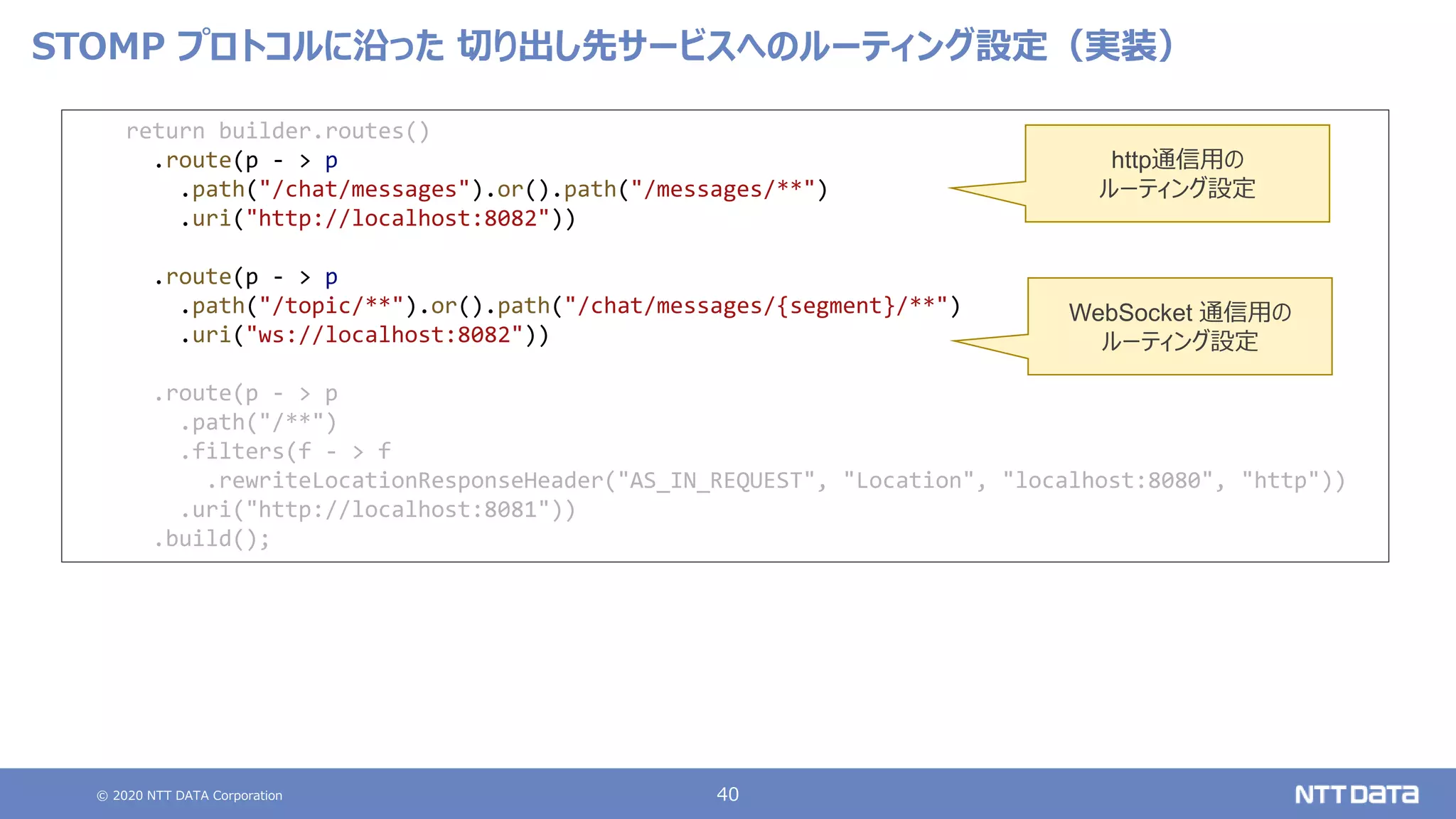
Task: Click the "return builder.routes()" code line
Action: pos(277,131)
